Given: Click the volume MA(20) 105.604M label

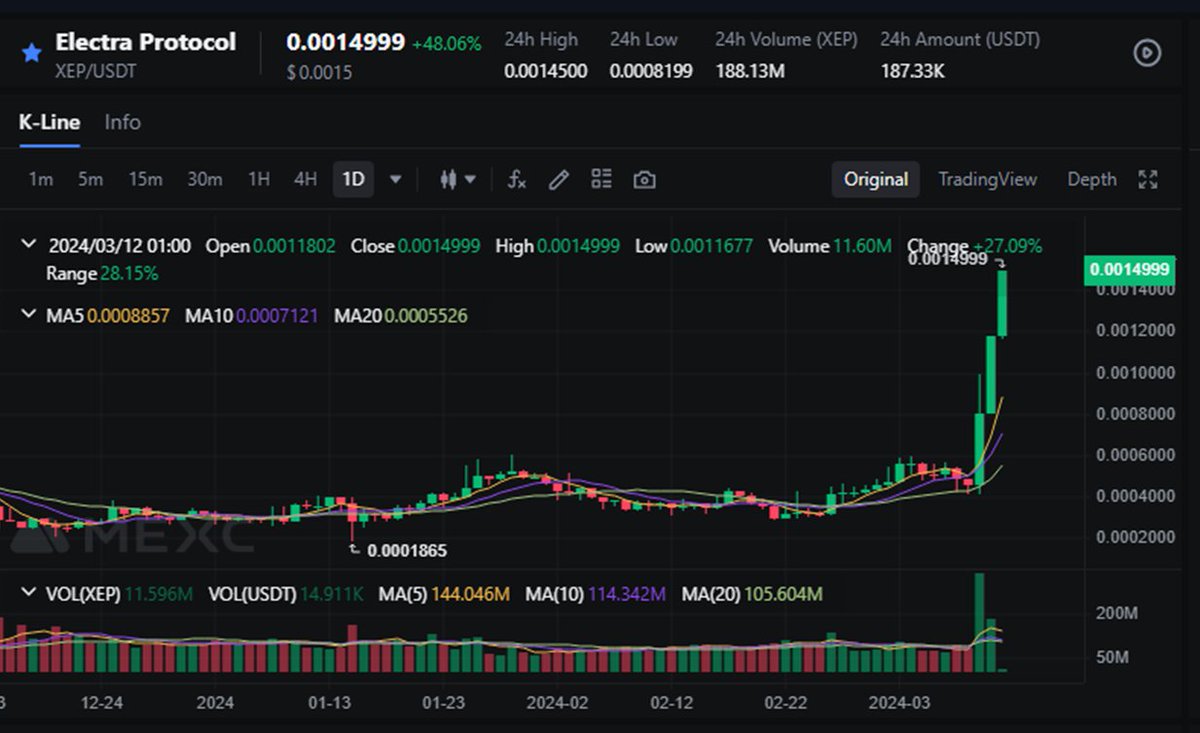Looking at the screenshot, I should click(752, 594).
